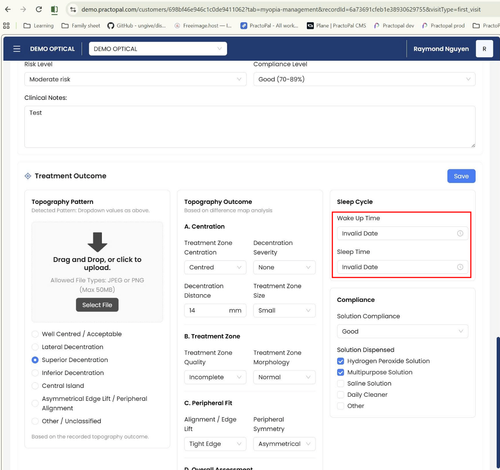Check Other under Solution Dispensed

pyautogui.click(x=340, y=406)
